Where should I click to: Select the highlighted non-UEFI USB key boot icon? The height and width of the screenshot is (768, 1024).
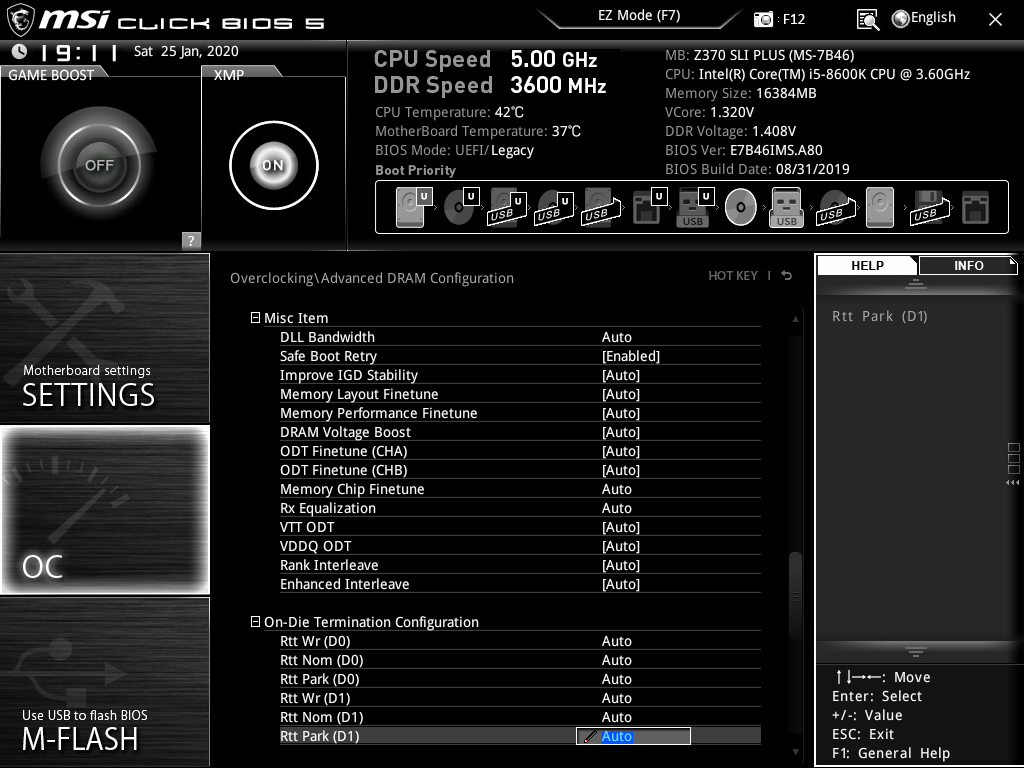click(x=786, y=208)
